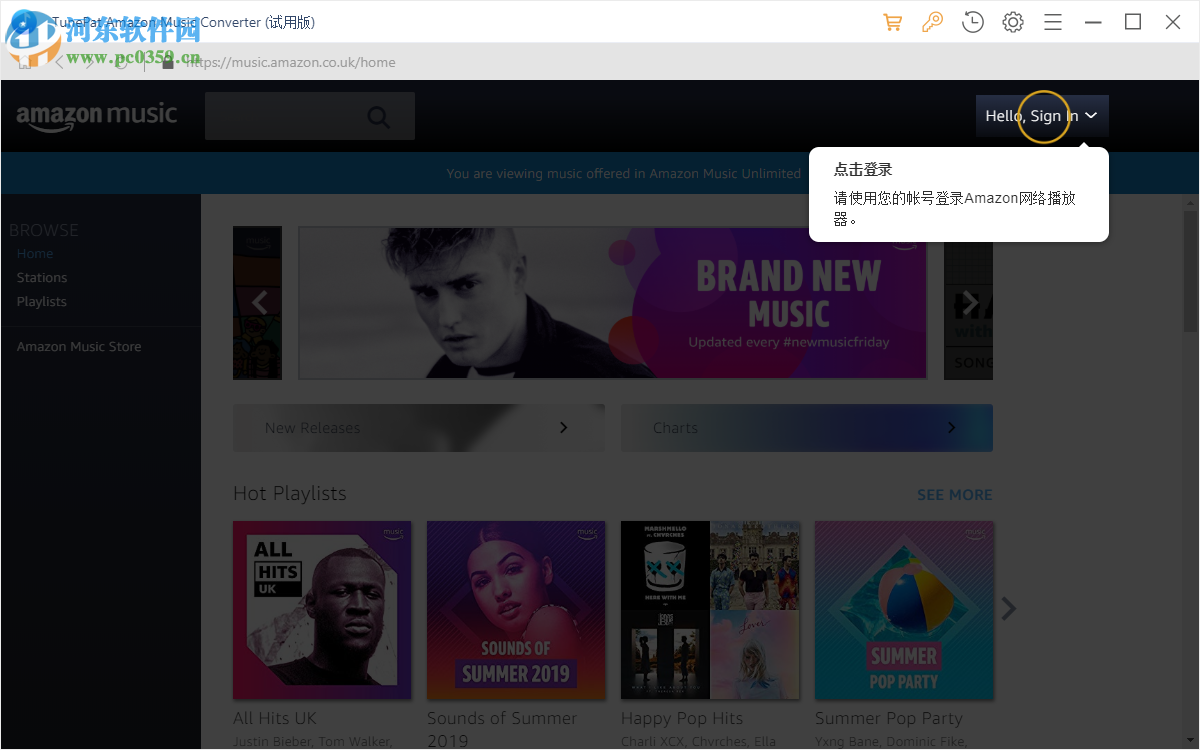Click the search magnifier in Amazon Music
This screenshot has width=1200, height=750.
click(x=378, y=116)
